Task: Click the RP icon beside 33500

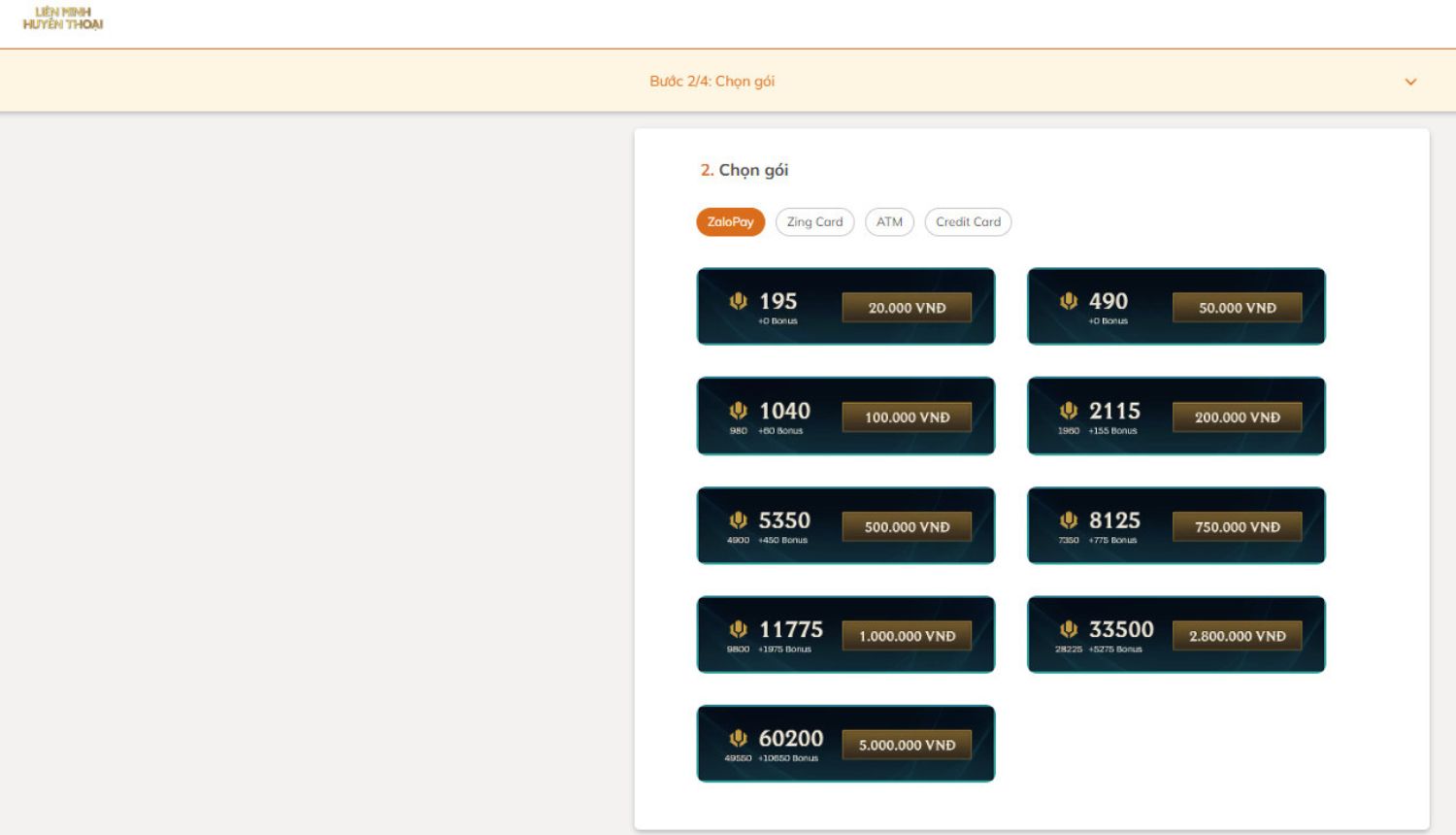Action: click(1069, 629)
